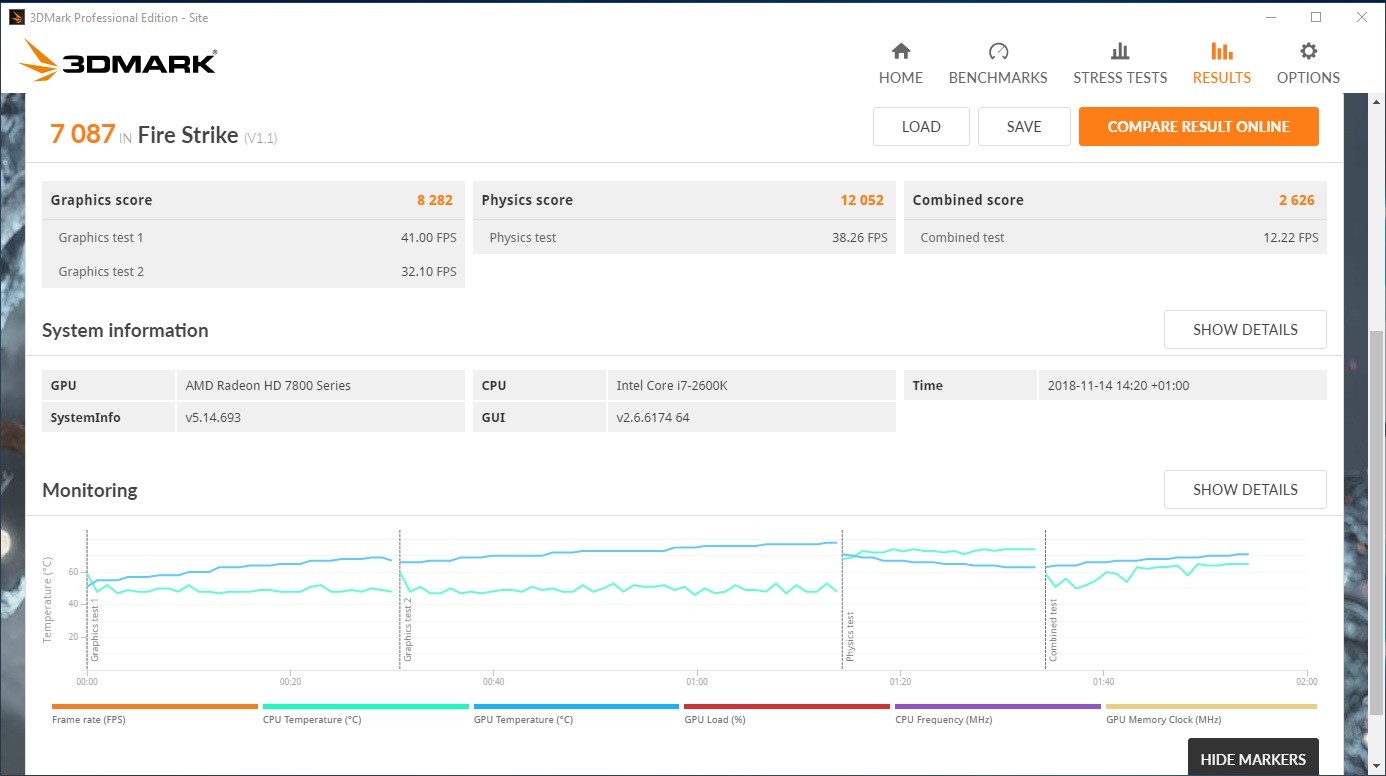Click the GUI version v2.6.6174 64

tap(653, 417)
